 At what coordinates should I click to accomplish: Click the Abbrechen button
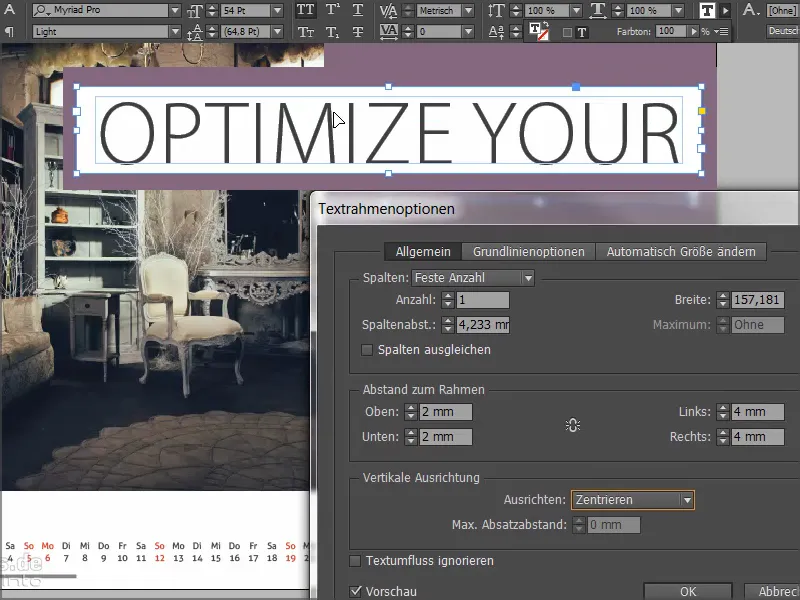click(772, 591)
